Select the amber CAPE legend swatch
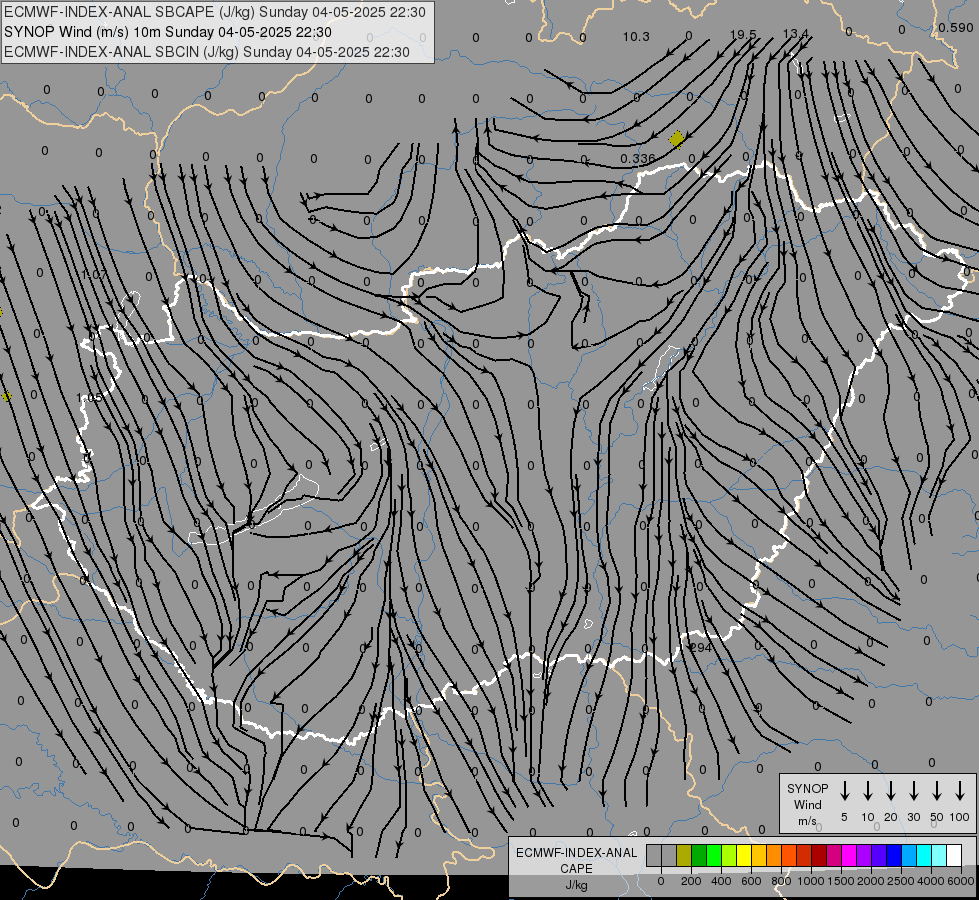The image size is (979, 900). coord(759,855)
